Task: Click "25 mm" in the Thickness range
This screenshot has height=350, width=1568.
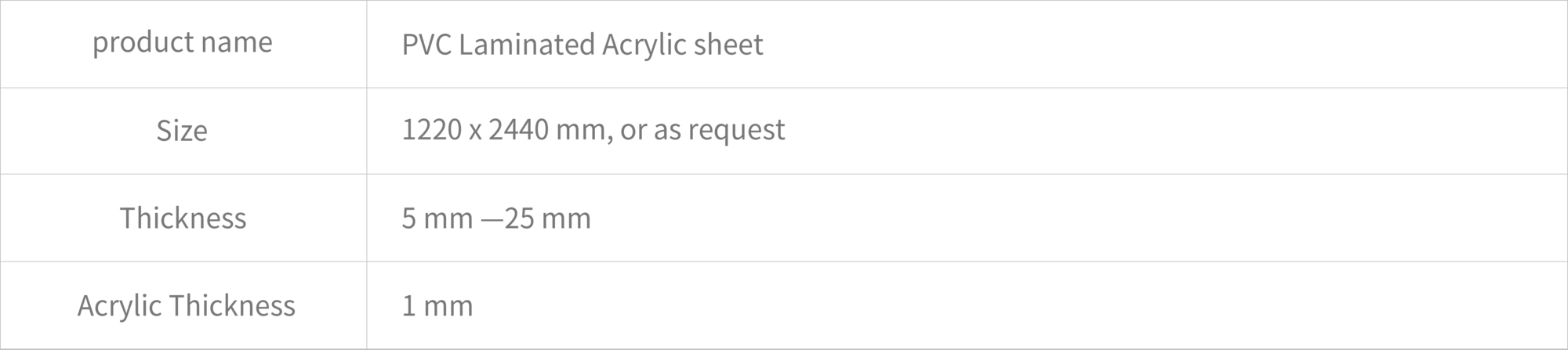Action: click(x=547, y=218)
